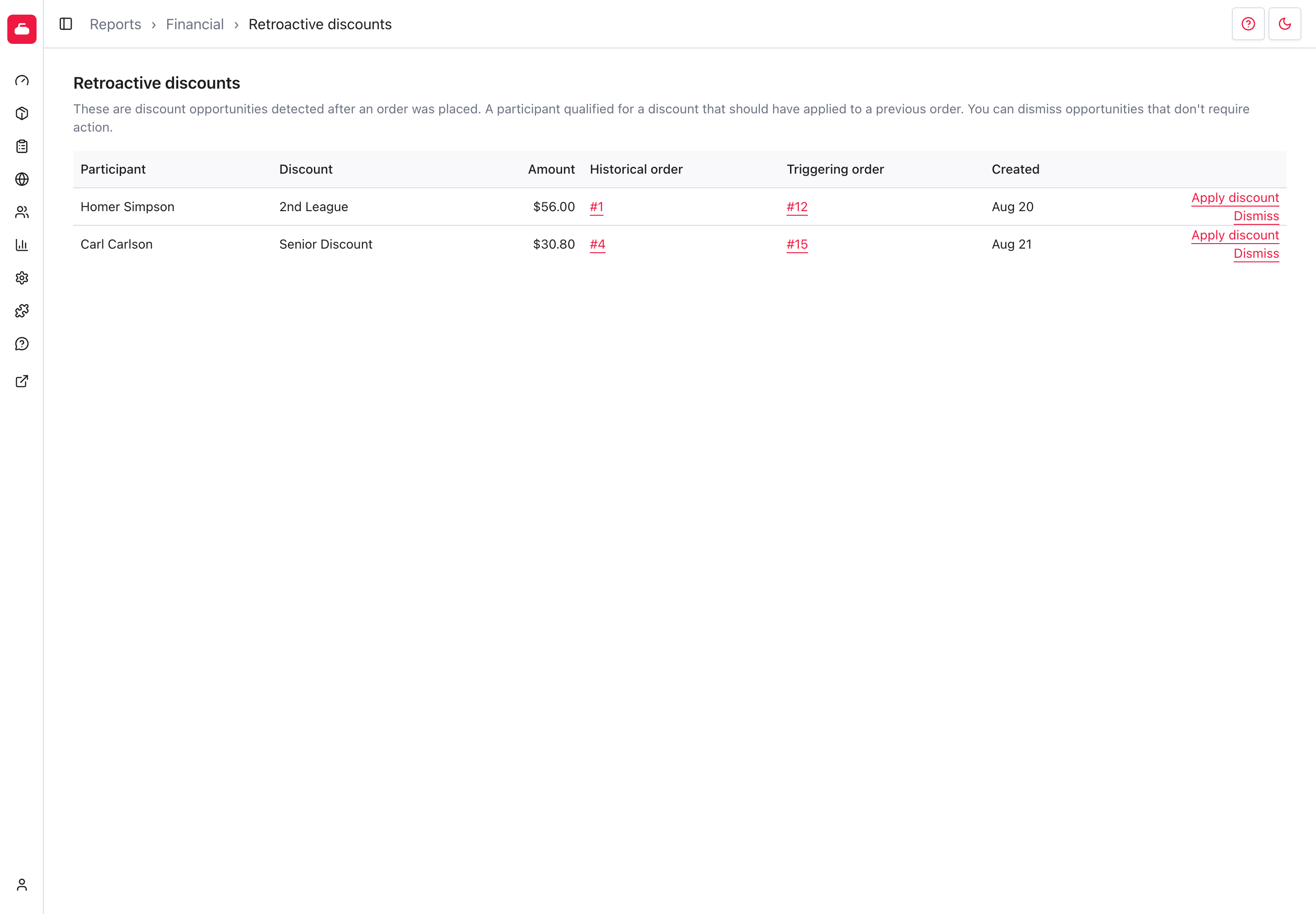Click the $56.00 amount
The image size is (1316, 914).
pos(554,207)
